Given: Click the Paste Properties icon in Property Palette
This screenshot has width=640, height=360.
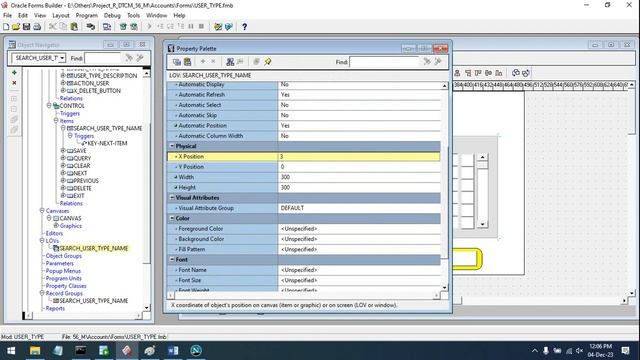Looking at the screenshot, I should click(x=187, y=62).
